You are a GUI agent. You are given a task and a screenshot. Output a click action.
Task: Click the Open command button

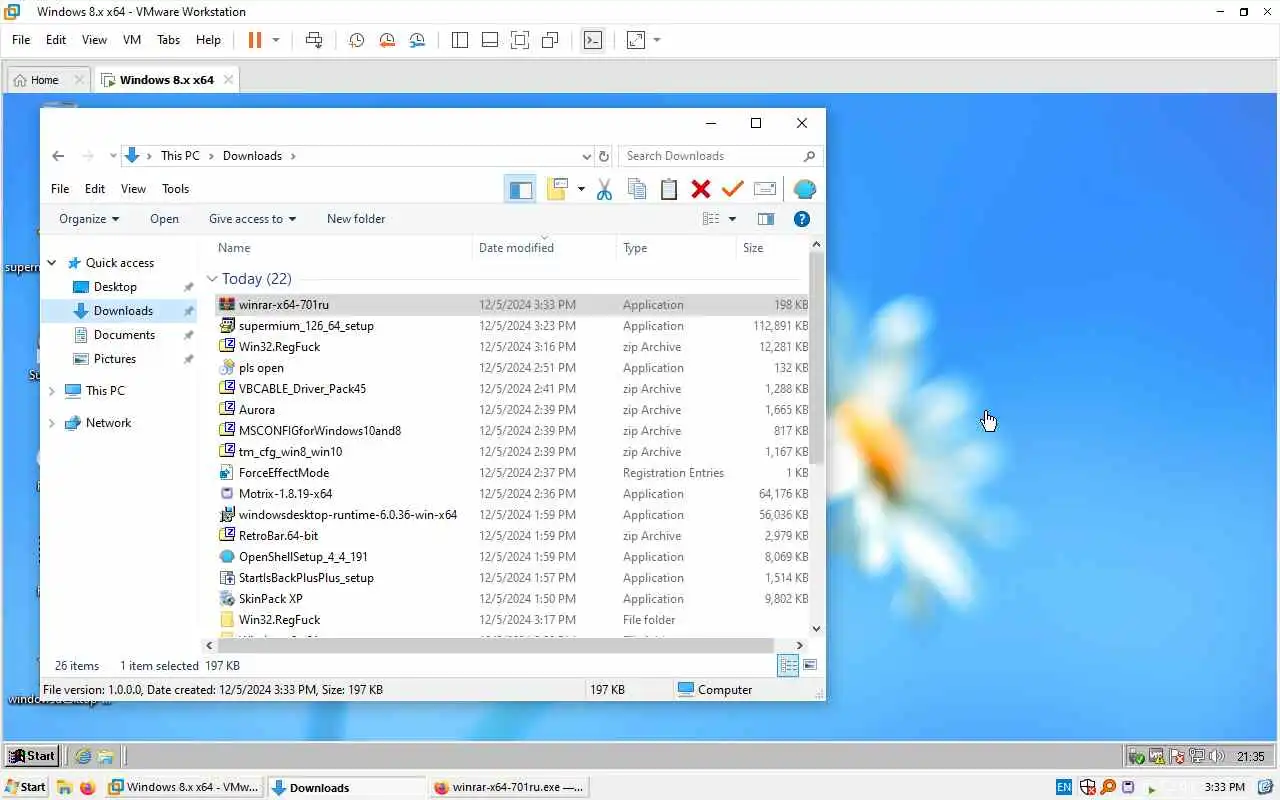coord(164,219)
